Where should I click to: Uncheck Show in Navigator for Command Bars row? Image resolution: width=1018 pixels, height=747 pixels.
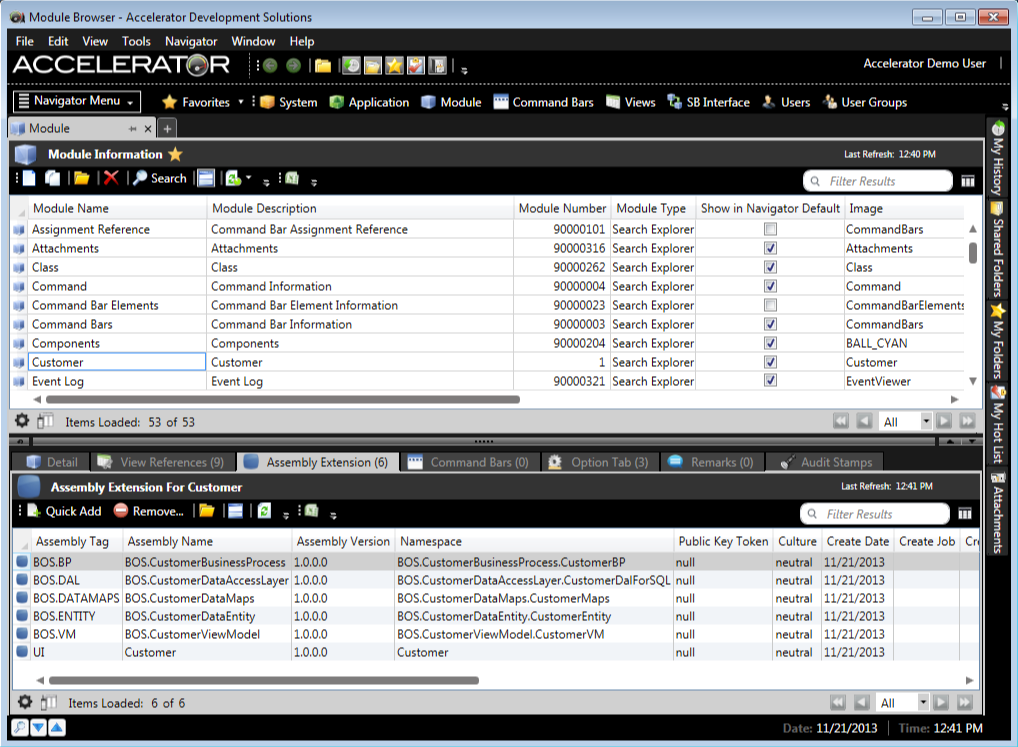coord(770,324)
